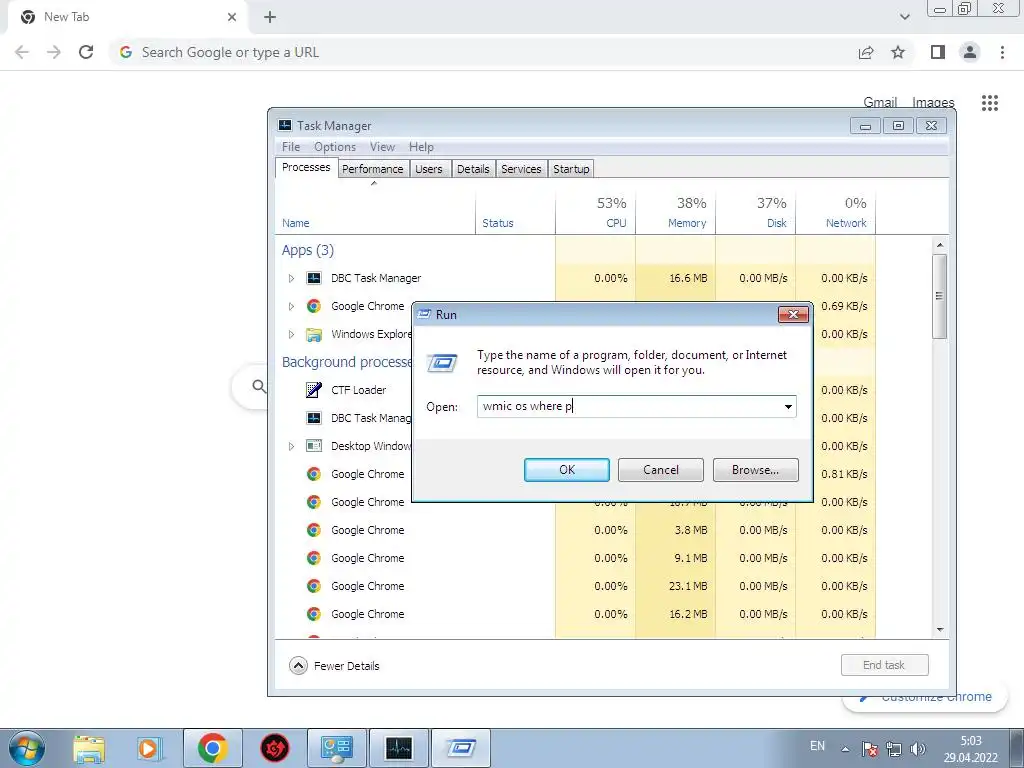Click the DBC Task Manager app icon
Screen dimensions: 1024x768
[x=313, y=278]
